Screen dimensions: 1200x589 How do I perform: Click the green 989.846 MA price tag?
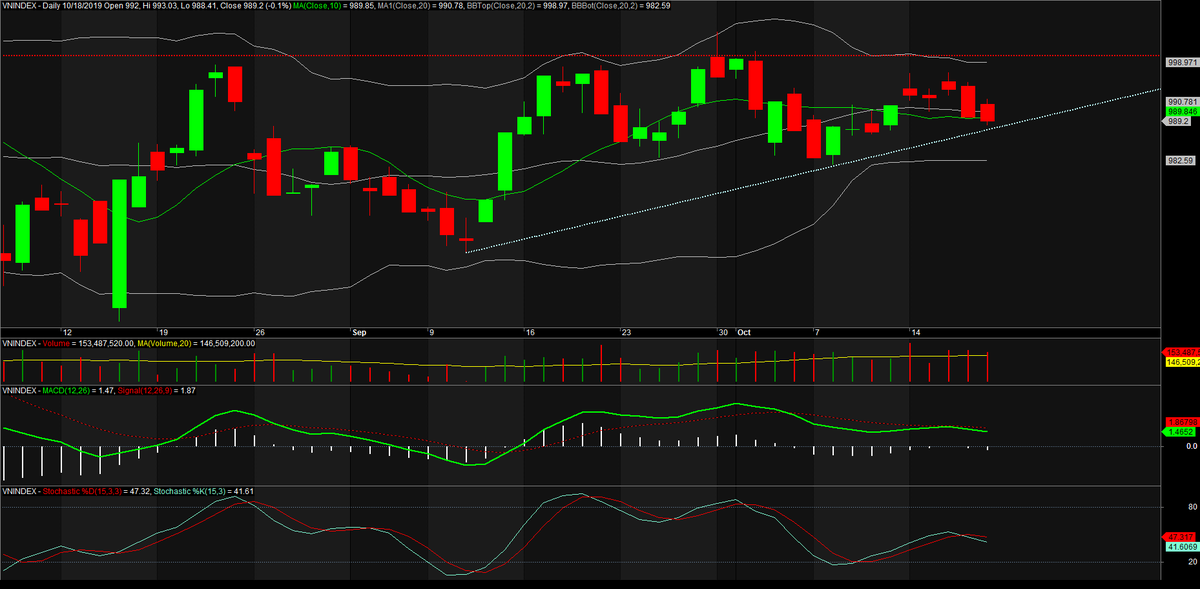(1181, 112)
